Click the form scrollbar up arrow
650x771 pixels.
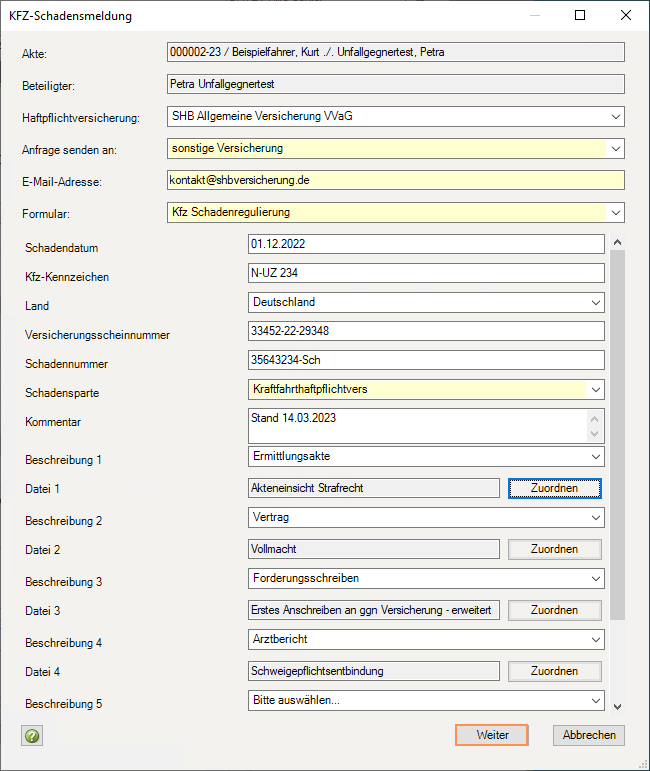618,242
